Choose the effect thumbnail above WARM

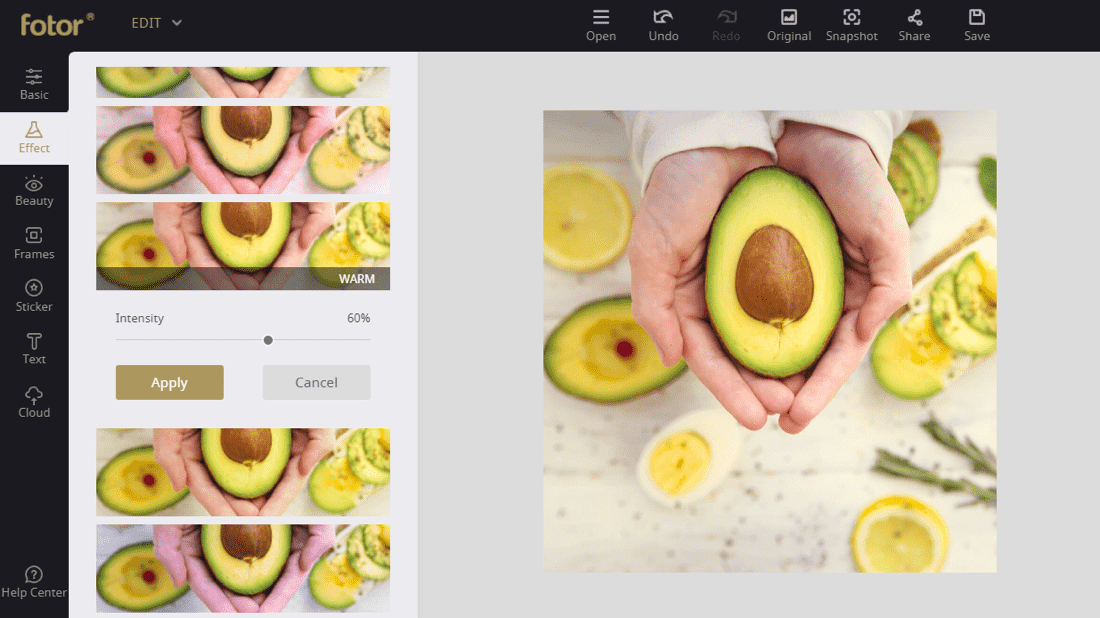pyautogui.click(x=243, y=150)
